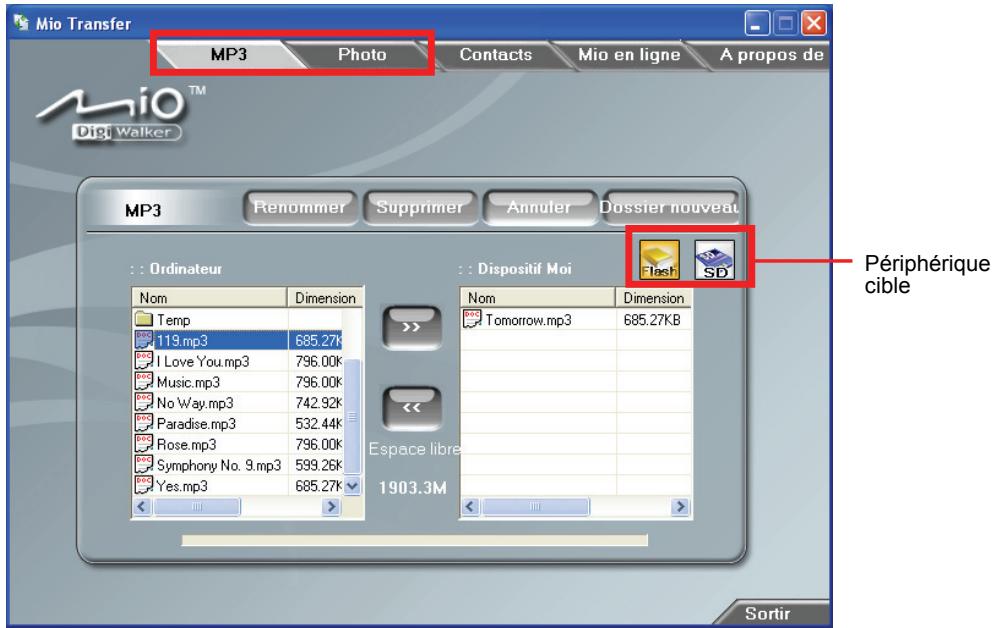
Task: Click the Tomorrow.mp3 file icon
Action: (472, 319)
